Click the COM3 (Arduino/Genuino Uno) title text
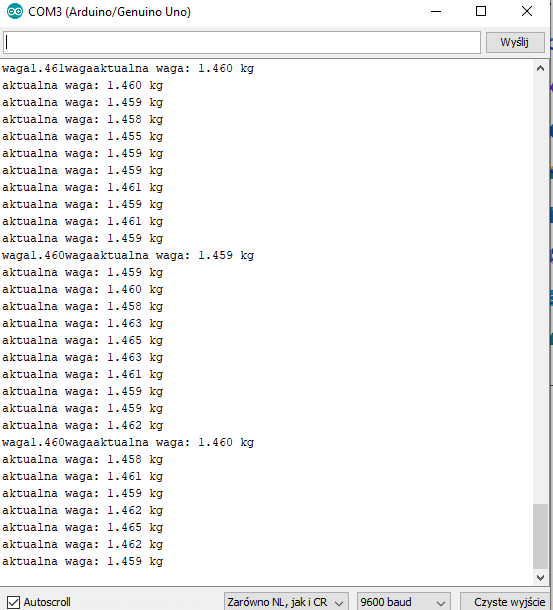 coord(109,12)
